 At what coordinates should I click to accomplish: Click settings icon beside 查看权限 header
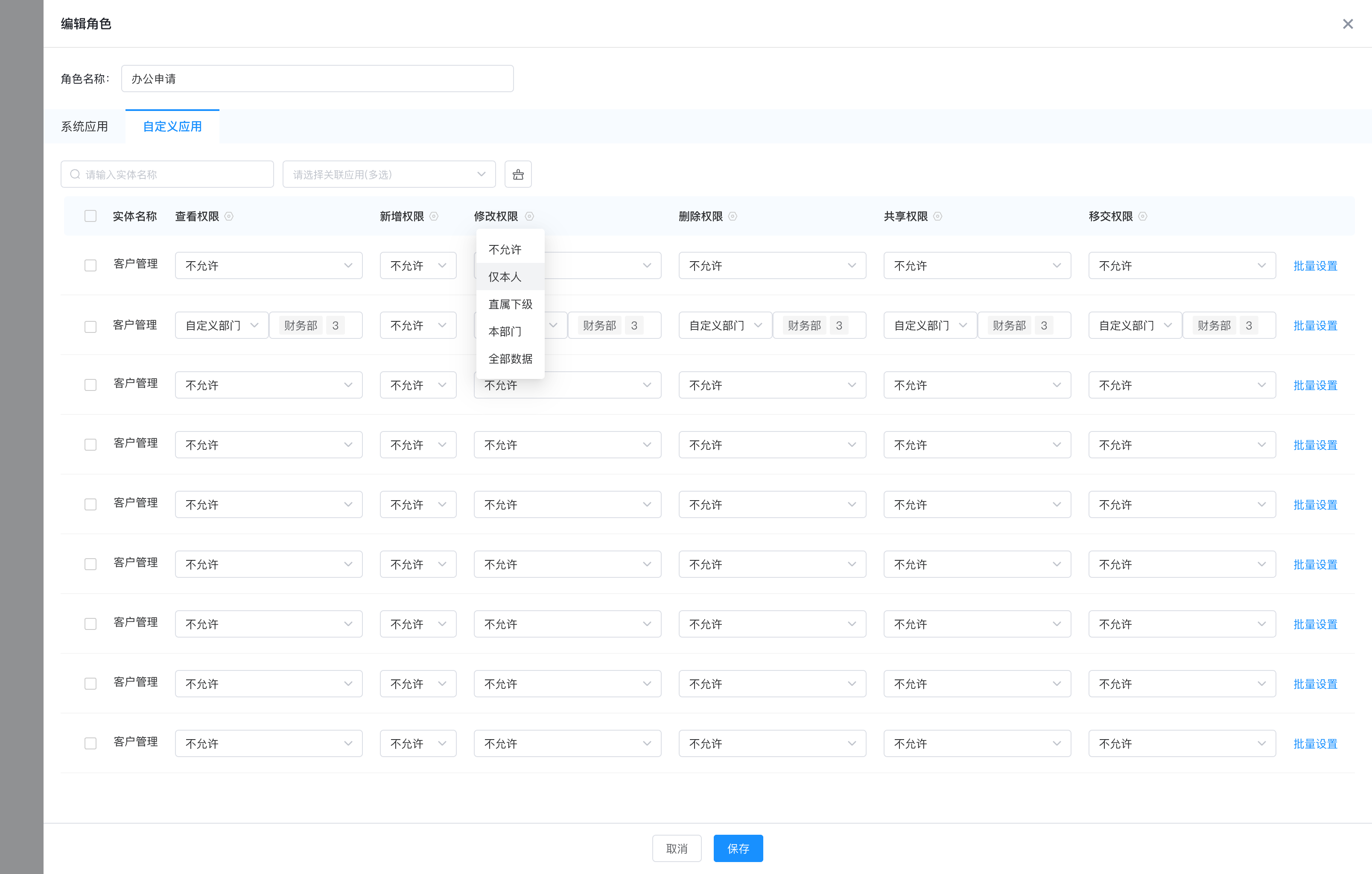tap(229, 216)
